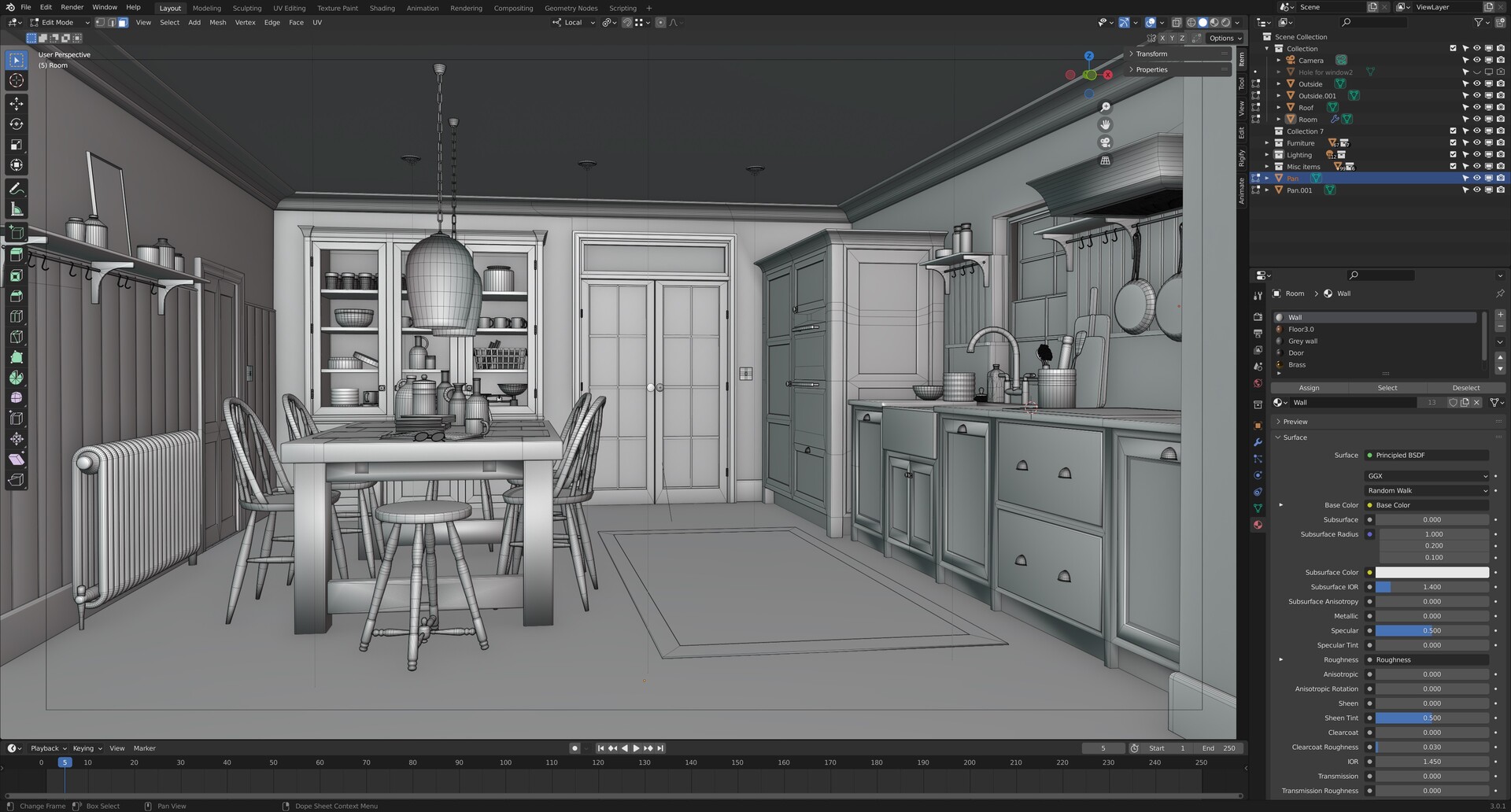Click the viewport Pan hand gizmo icon

(x=1106, y=124)
